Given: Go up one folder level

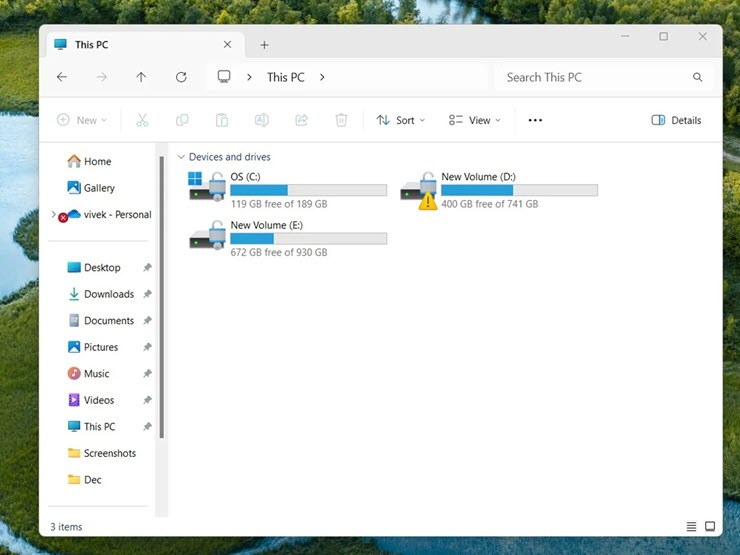Looking at the screenshot, I should [141, 77].
